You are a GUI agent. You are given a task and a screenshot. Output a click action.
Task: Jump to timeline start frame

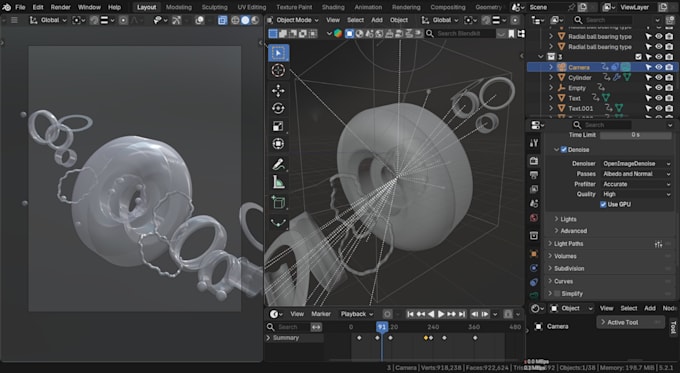coord(410,314)
